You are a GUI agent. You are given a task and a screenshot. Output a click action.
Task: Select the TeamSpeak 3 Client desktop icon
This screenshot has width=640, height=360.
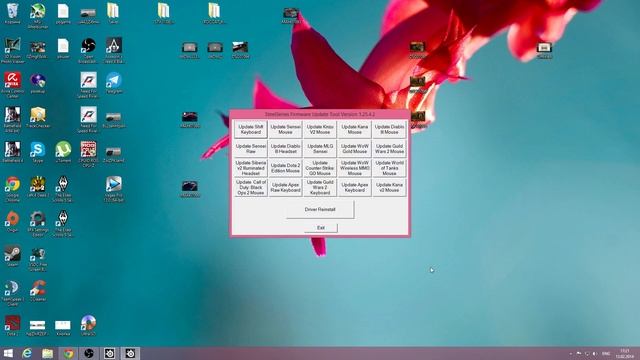coord(12,293)
